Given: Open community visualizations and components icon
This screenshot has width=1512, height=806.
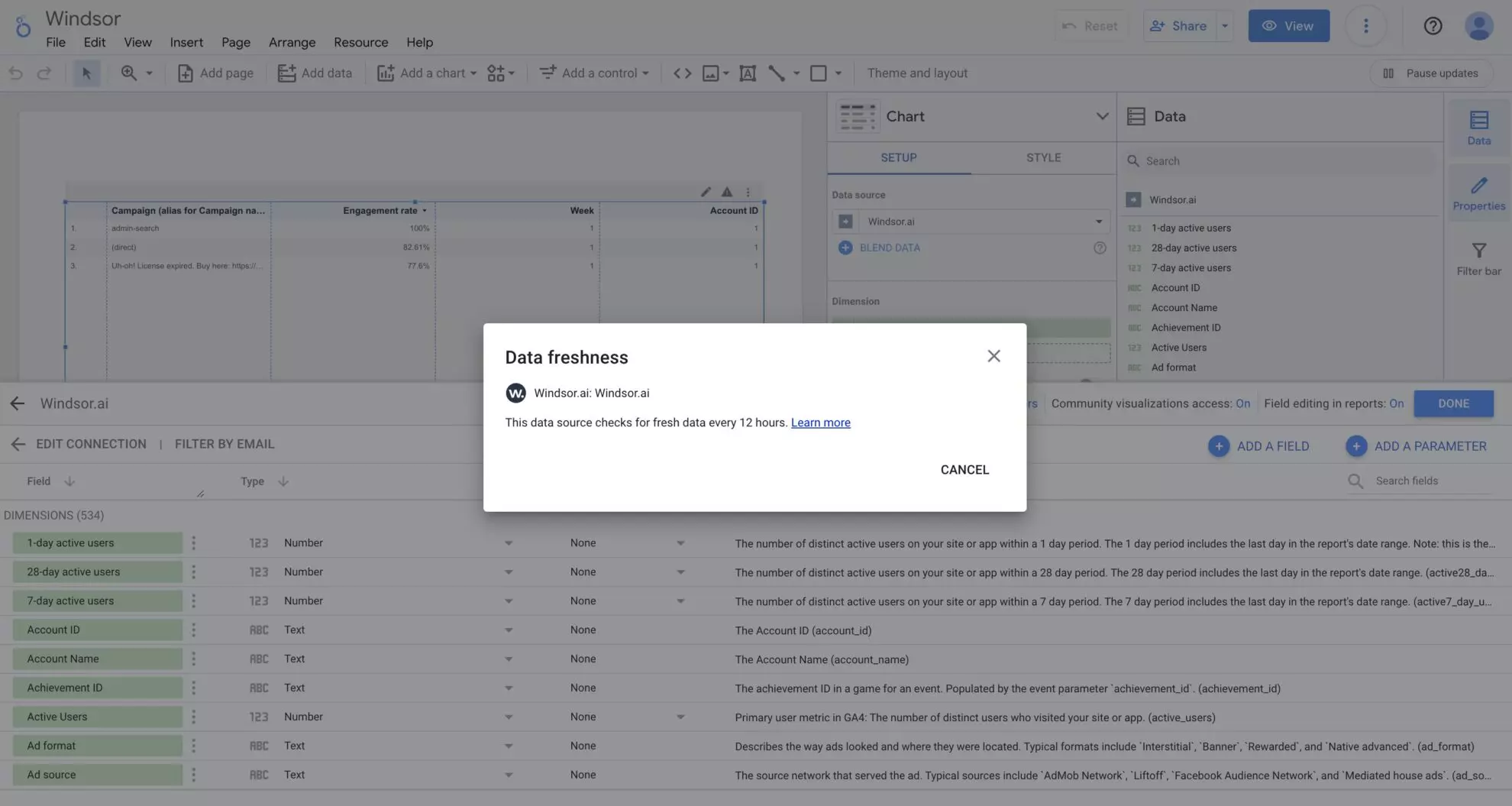Looking at the screenshot, I should (x=501, y=73).
